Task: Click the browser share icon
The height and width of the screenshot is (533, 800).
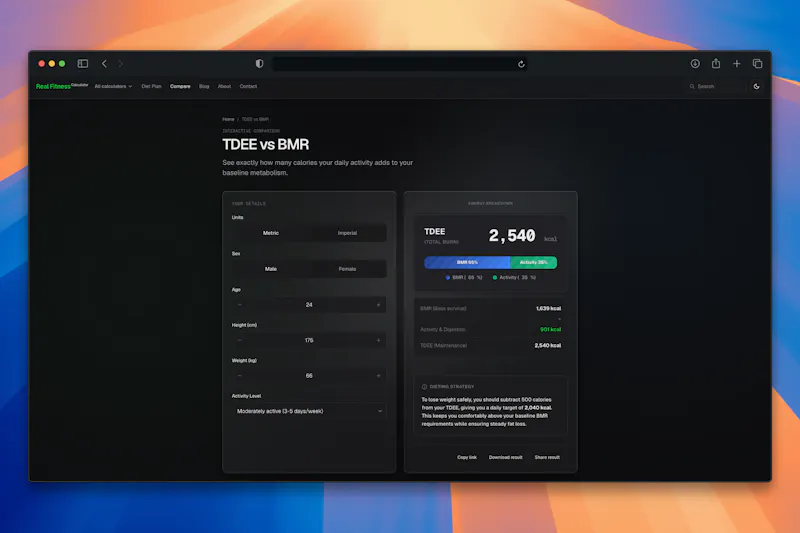Action: 716,63
